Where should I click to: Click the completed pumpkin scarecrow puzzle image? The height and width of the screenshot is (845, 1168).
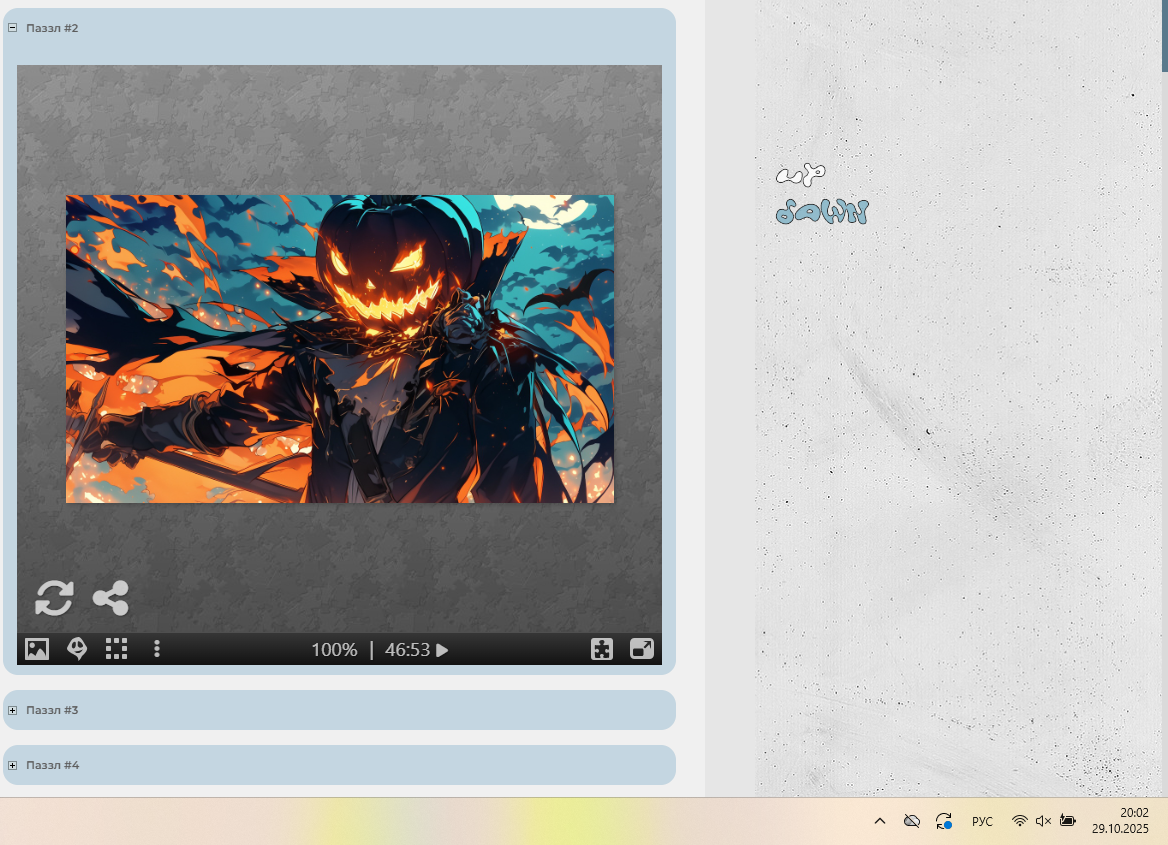[340, 349]
